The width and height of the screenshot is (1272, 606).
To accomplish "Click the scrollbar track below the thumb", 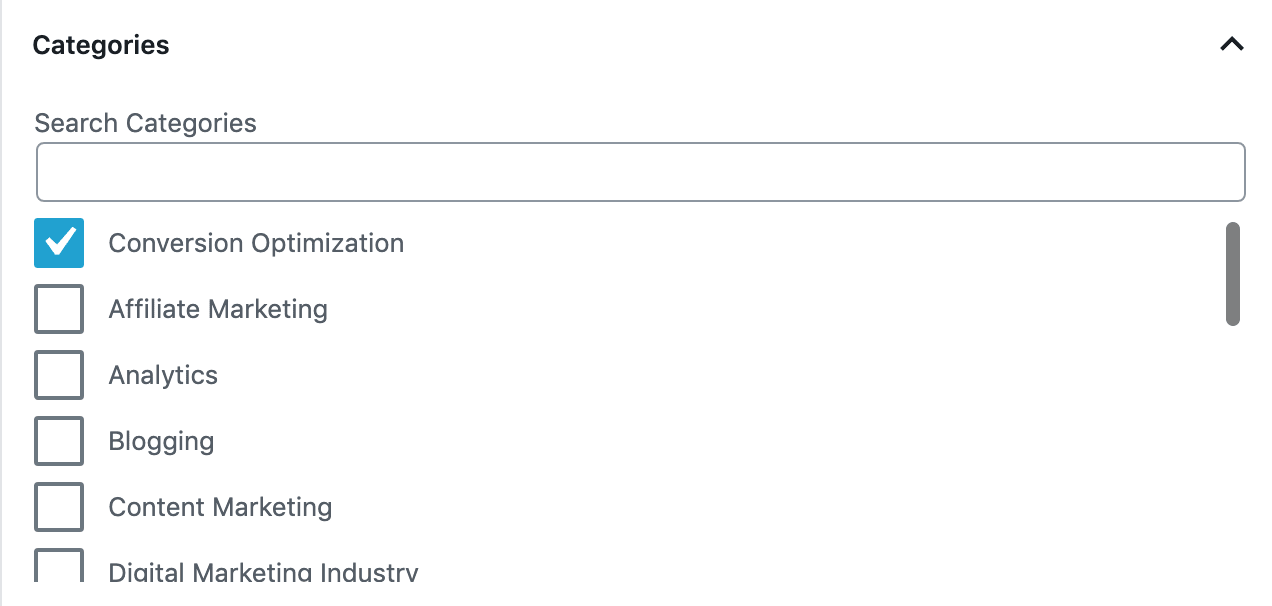I will tap(1233, 450).
